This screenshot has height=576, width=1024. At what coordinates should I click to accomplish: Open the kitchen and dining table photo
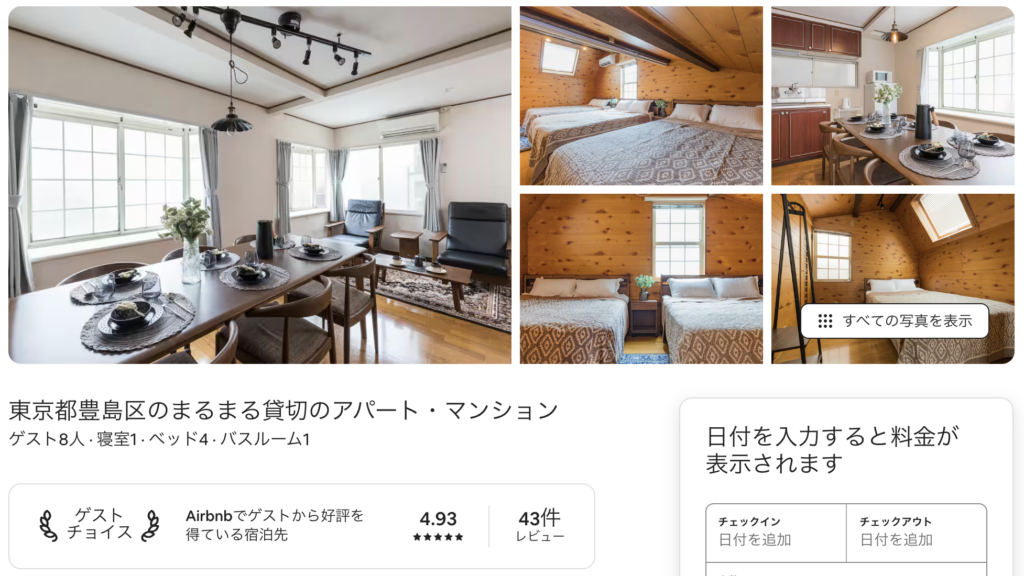pos(893,96)
